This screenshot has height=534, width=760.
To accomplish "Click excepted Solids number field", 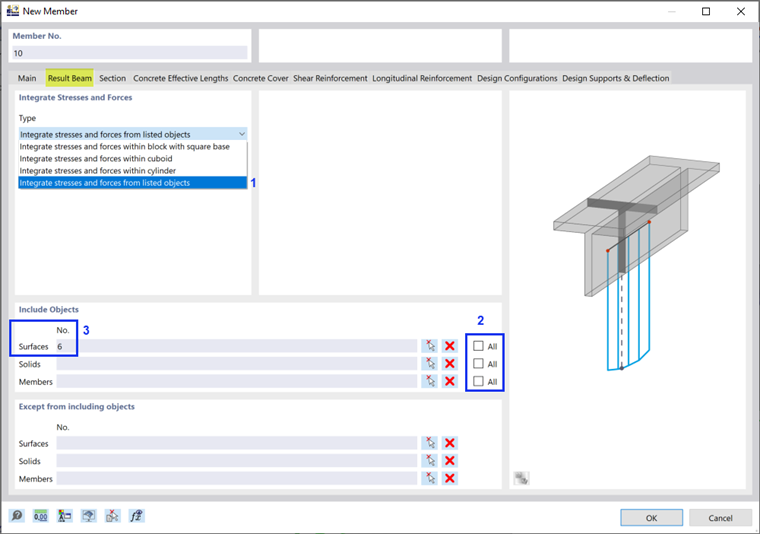I will coord(237,460).
